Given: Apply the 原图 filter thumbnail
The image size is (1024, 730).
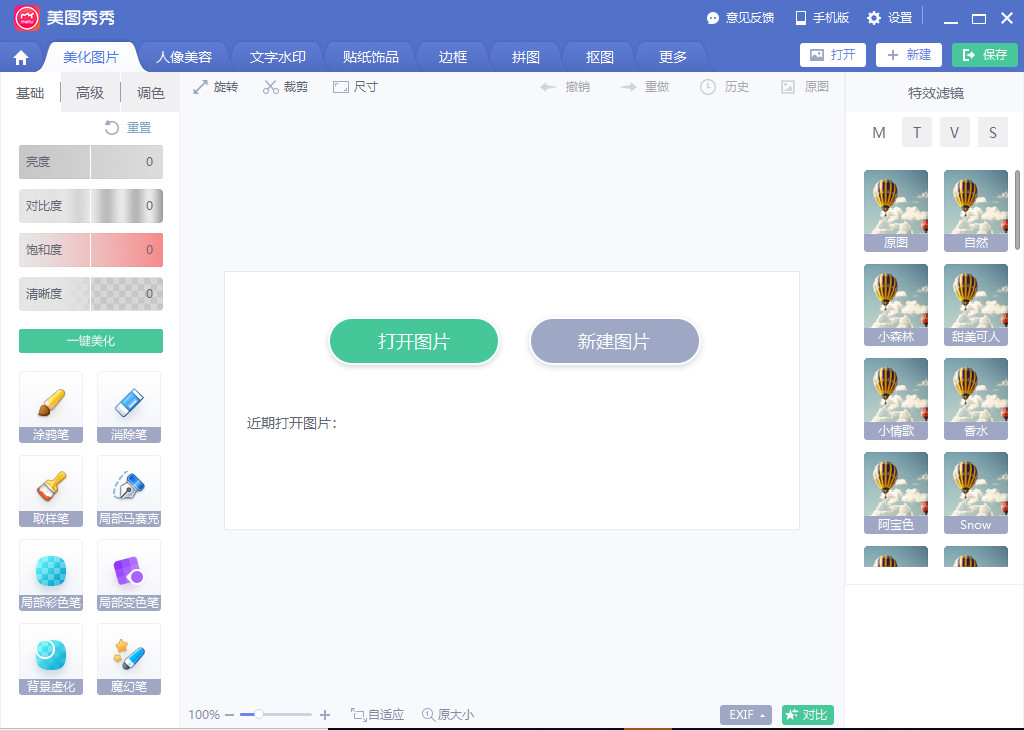Looking at the screenshot, I should pos(896,211).
